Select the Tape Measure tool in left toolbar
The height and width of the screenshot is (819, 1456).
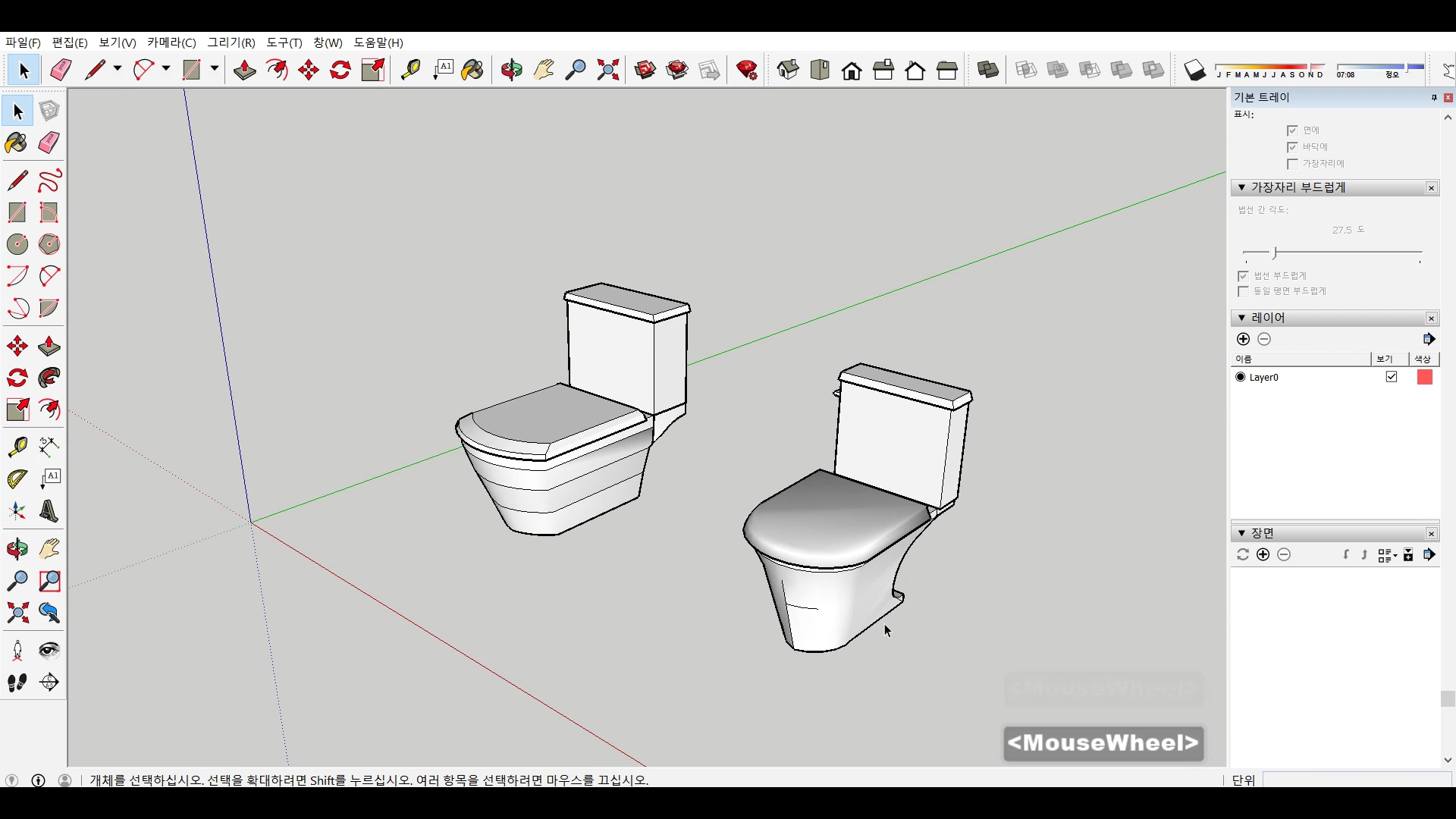tap(17, 447)
